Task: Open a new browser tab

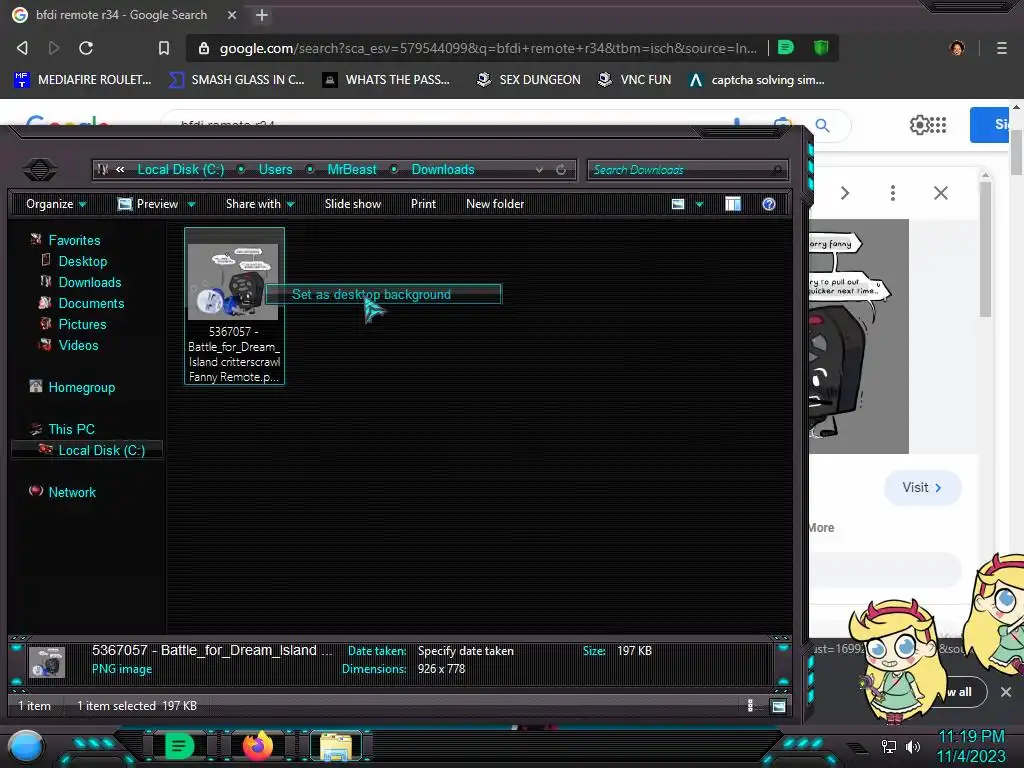Action: pos(262,15)
